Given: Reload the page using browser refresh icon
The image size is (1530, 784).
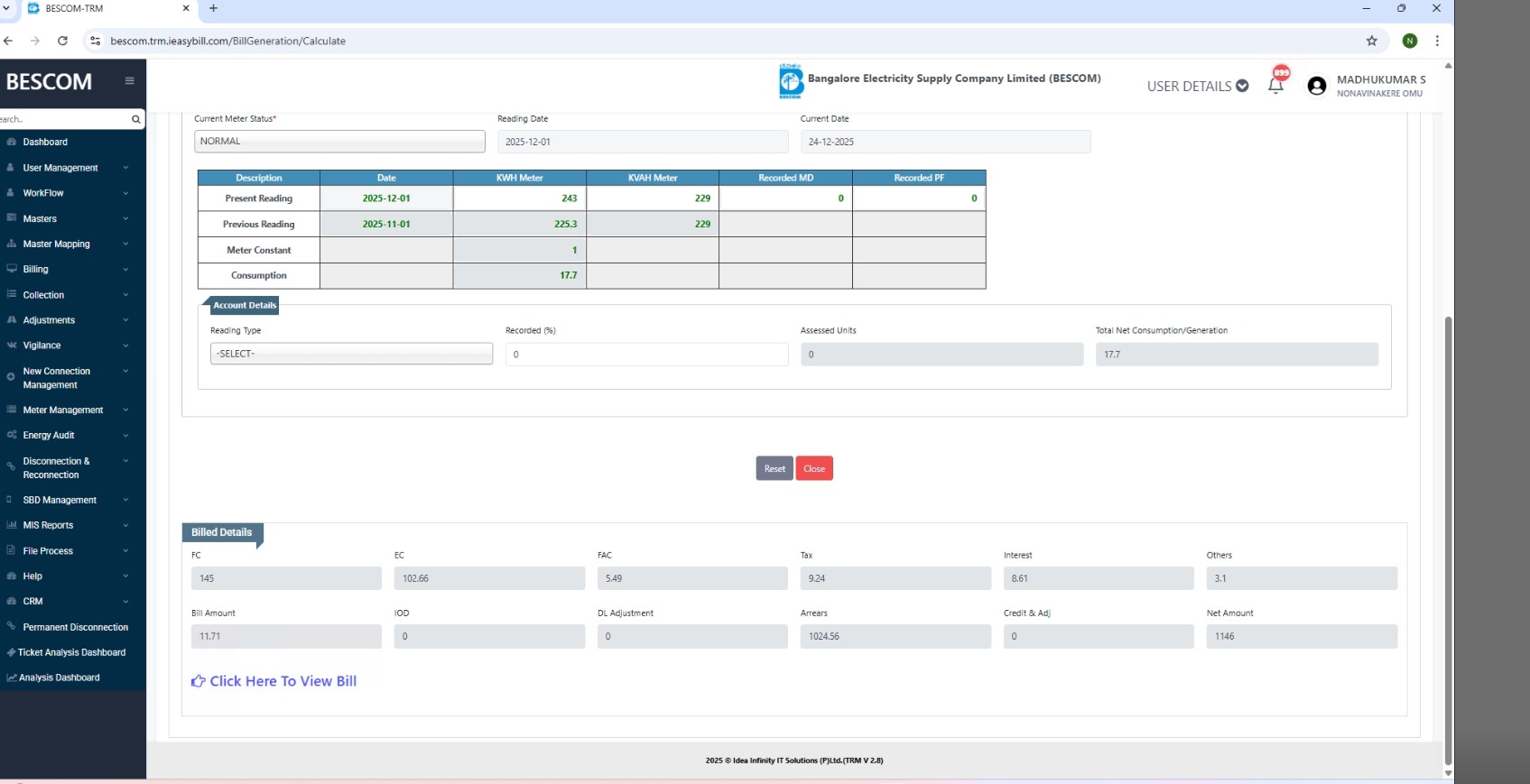Looking at the screenshot, I should [x=62, y=41].
